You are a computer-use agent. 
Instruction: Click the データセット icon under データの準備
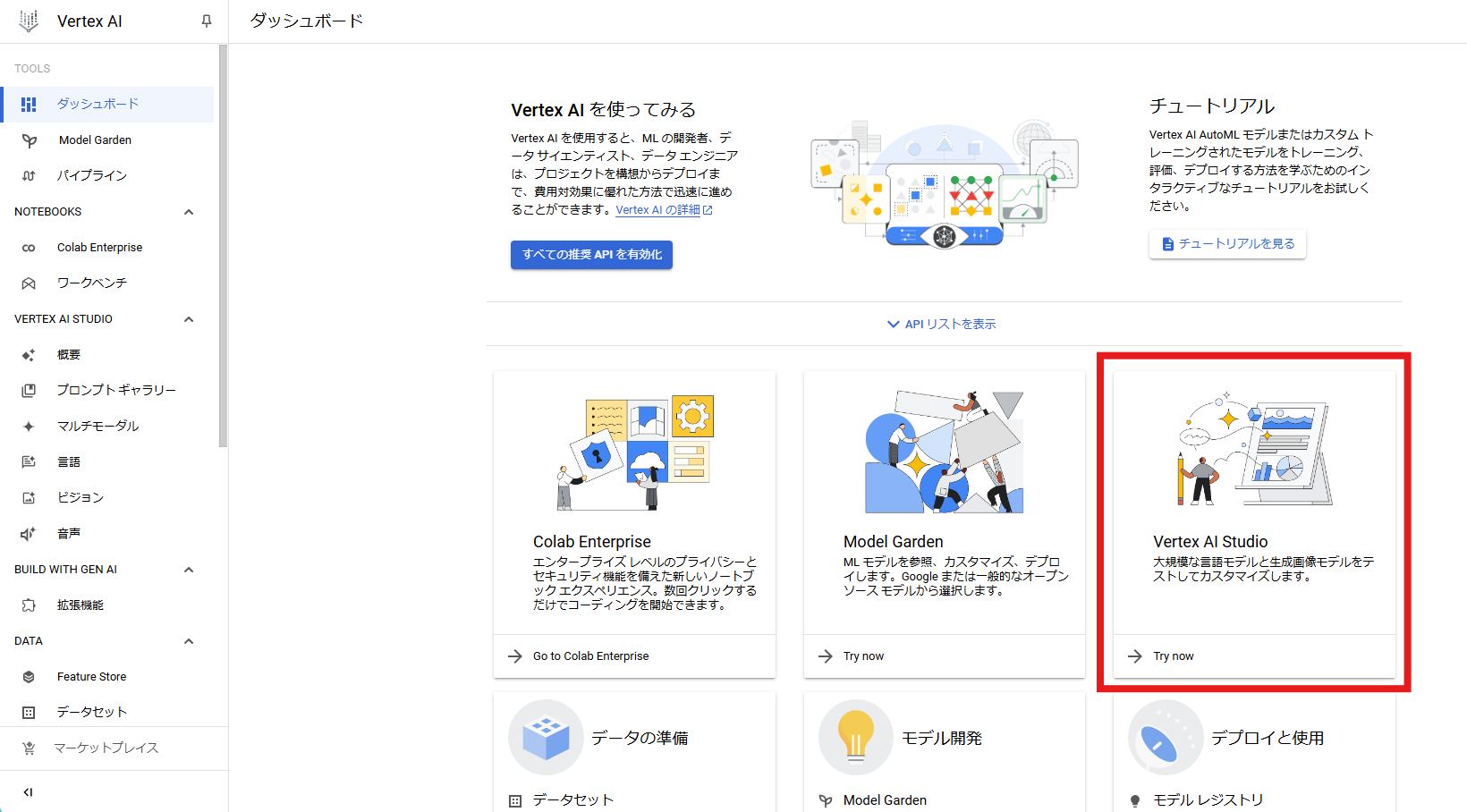(x=515, y=801)
